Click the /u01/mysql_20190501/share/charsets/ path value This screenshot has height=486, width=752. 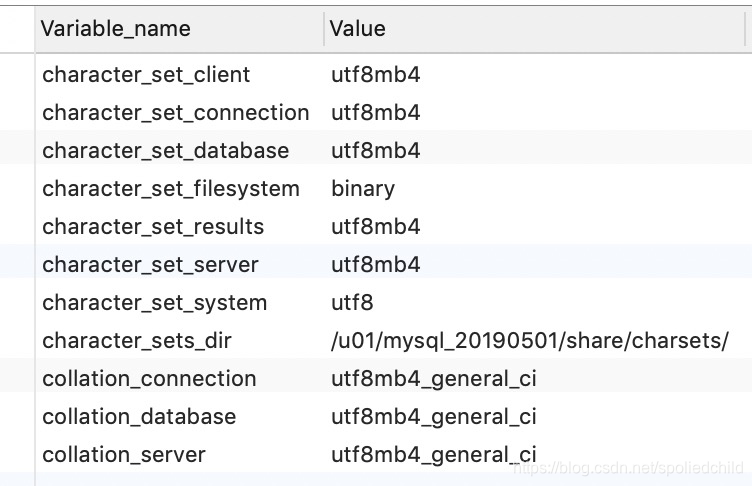tap(529, 341)
